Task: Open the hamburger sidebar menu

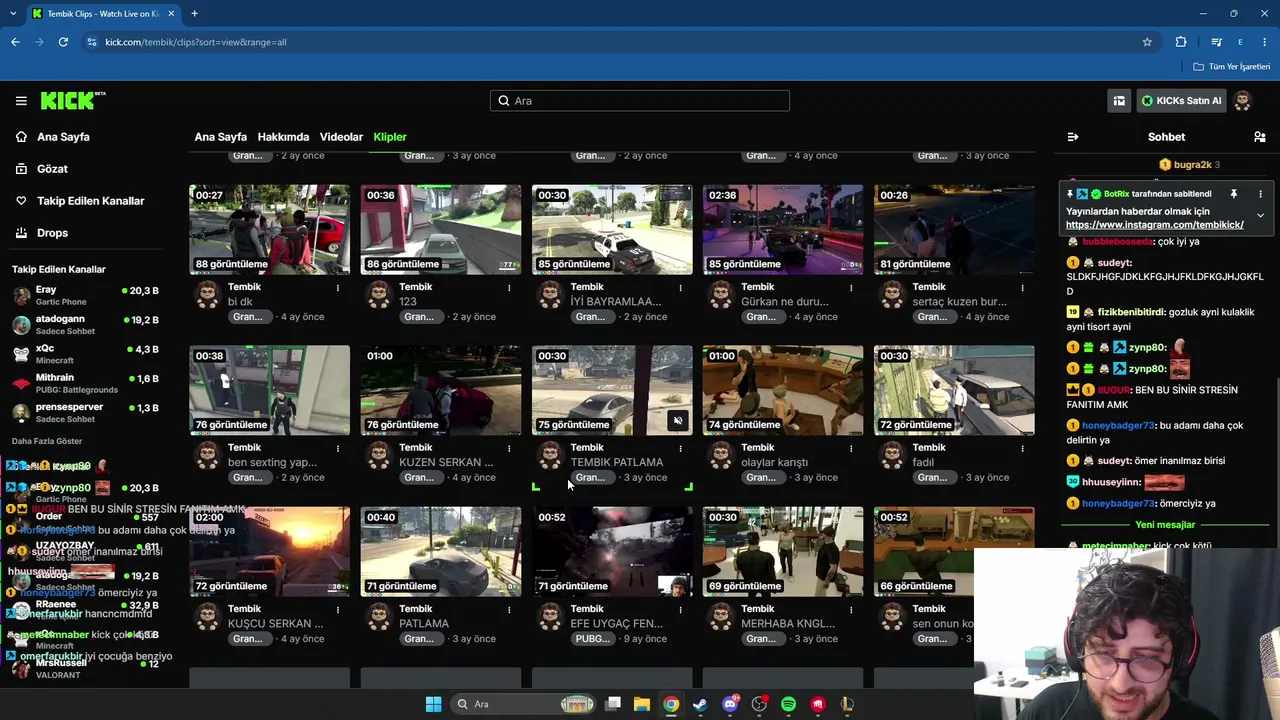Action: tap(21, 101)
